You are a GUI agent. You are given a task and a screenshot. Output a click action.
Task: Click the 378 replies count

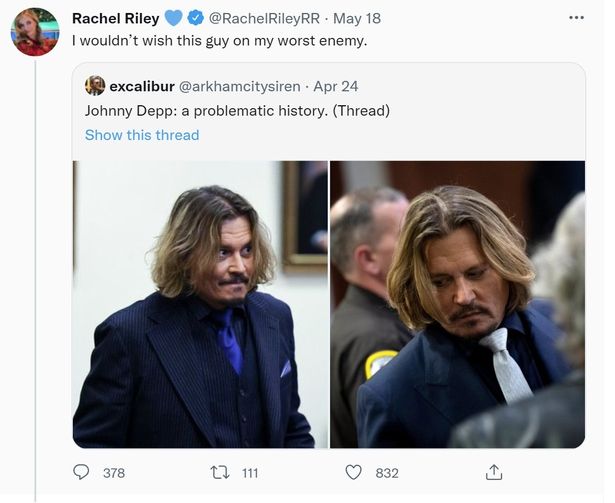pyautogui.click(x=114, y=473)
